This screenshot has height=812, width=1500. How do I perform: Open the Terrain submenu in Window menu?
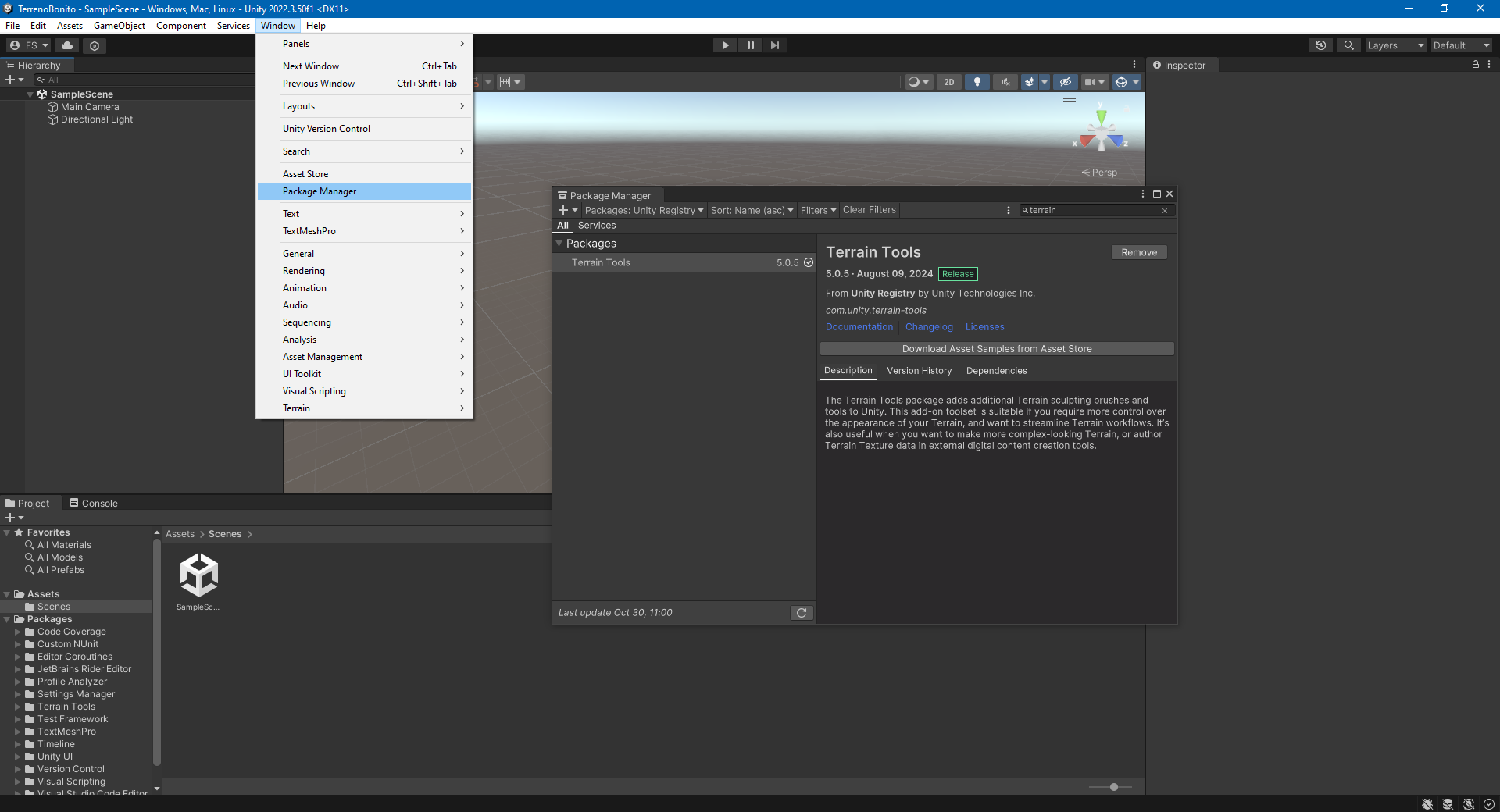click(364, 408)
